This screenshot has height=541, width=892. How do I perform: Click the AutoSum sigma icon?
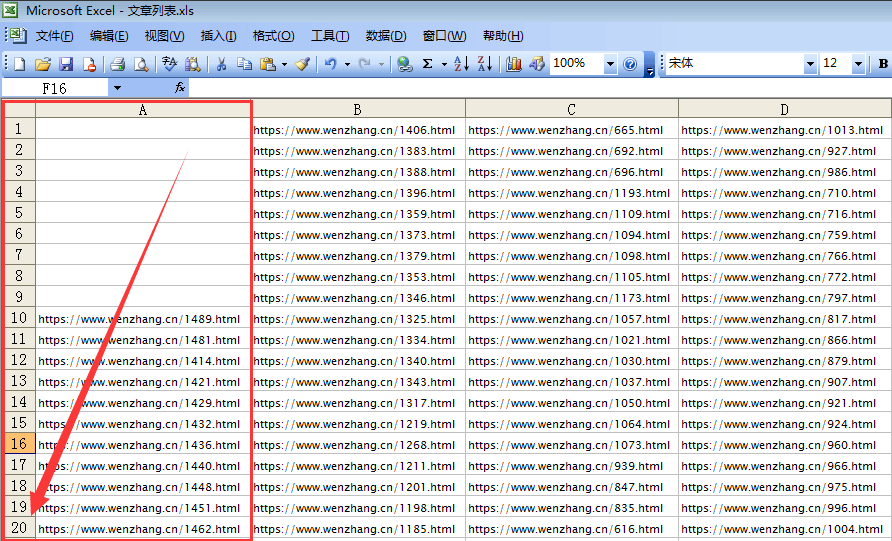coord(428,64)
